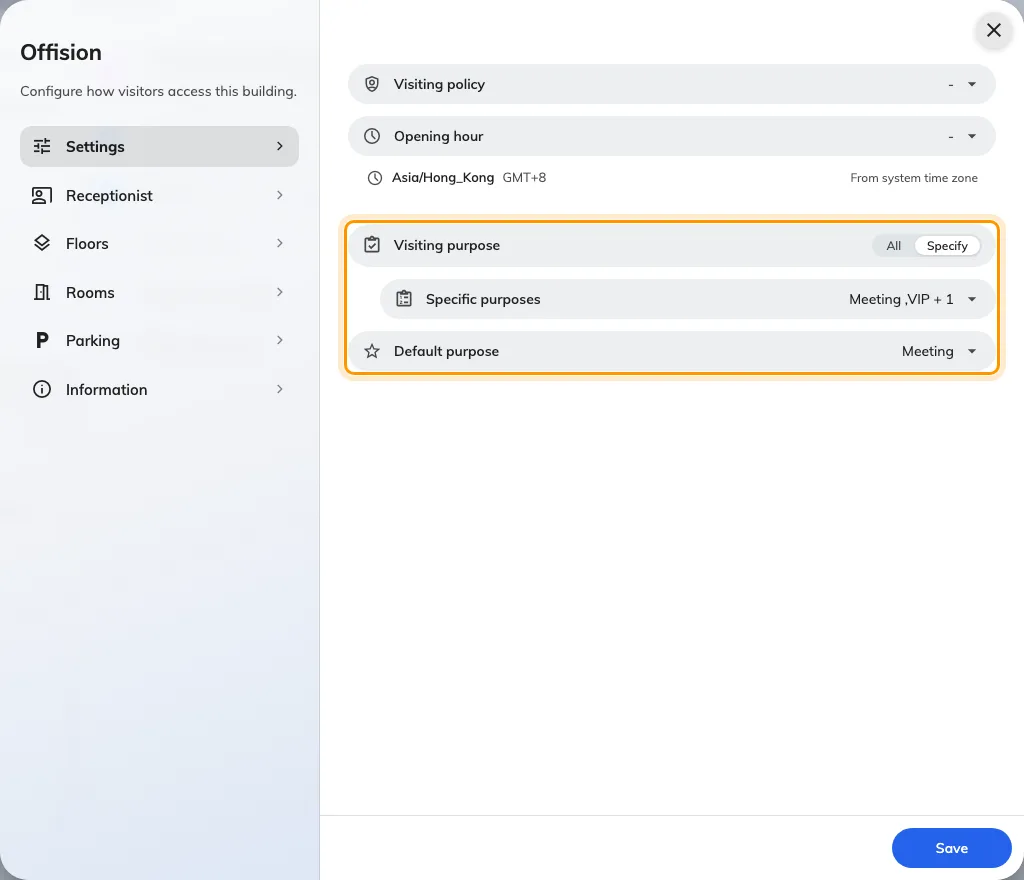Navigate to the Rooms section
1024x880 pixels.
point(159,292)
